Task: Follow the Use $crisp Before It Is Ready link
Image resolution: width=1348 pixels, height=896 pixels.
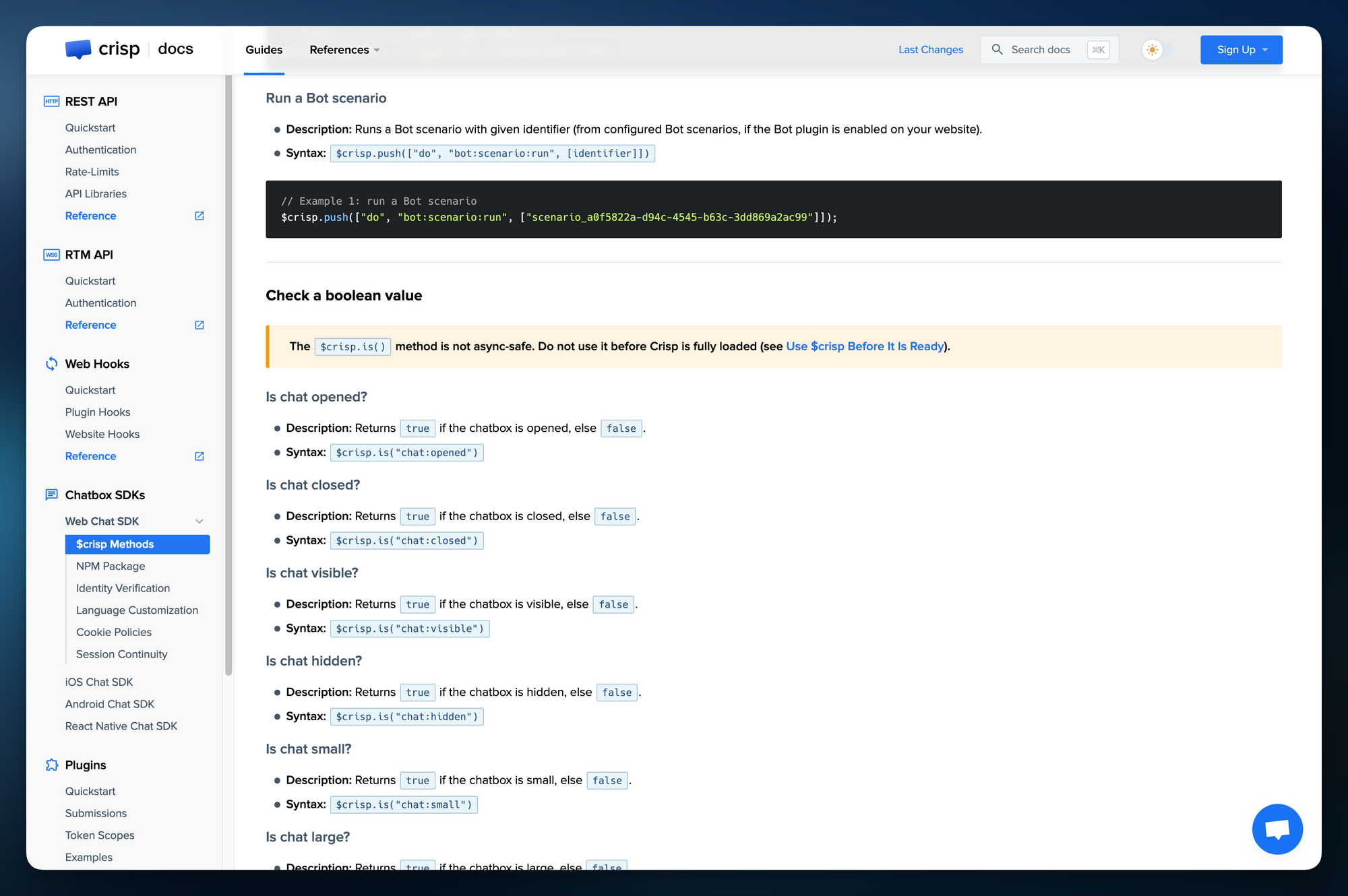Action: click(865, 346)
